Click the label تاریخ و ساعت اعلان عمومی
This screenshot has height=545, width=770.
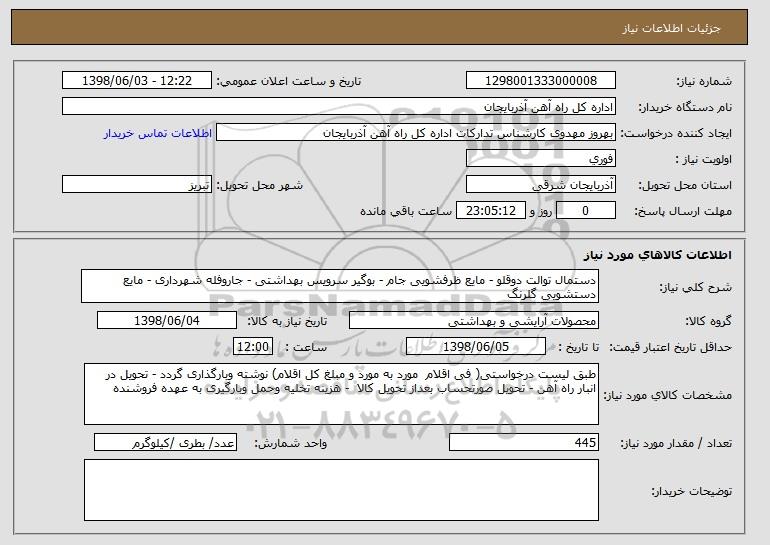(289, 81)
